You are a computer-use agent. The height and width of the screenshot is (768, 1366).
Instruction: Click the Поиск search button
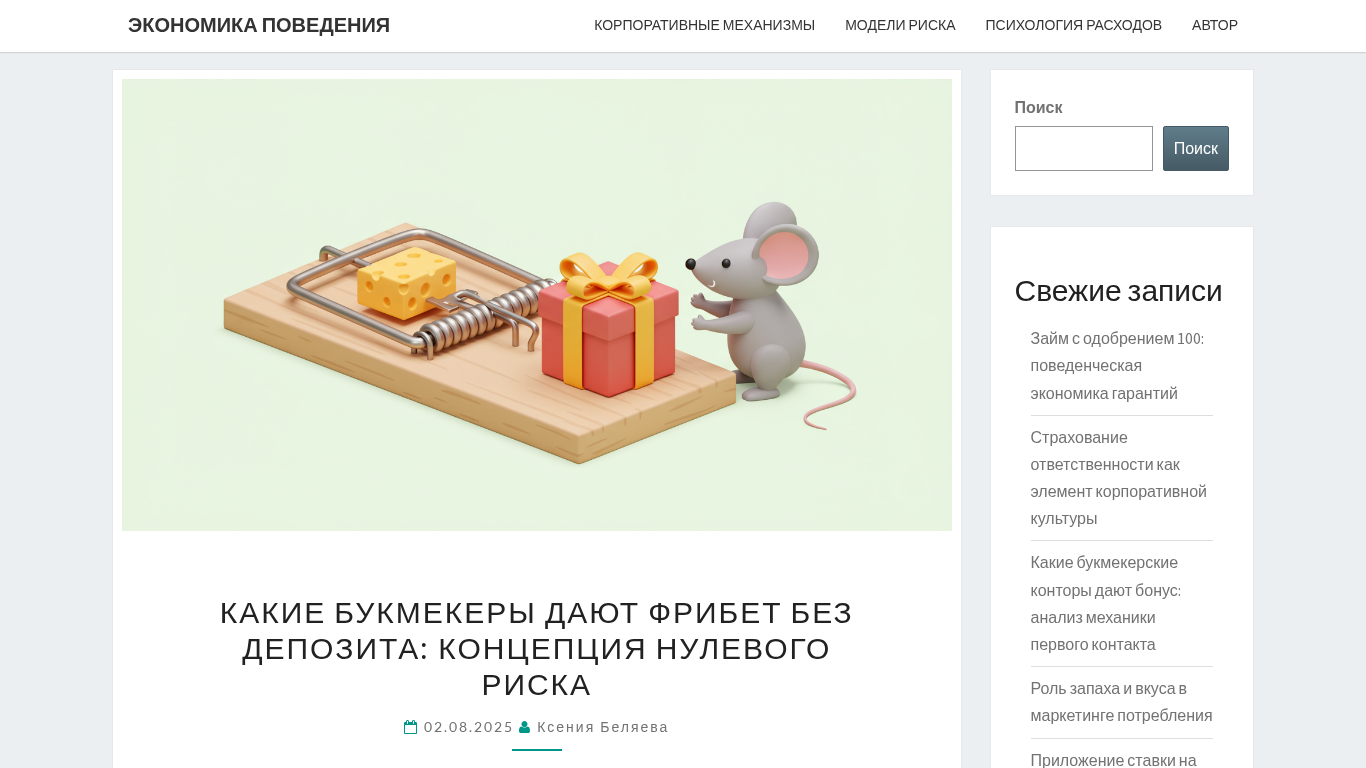tap(1195, 148)
